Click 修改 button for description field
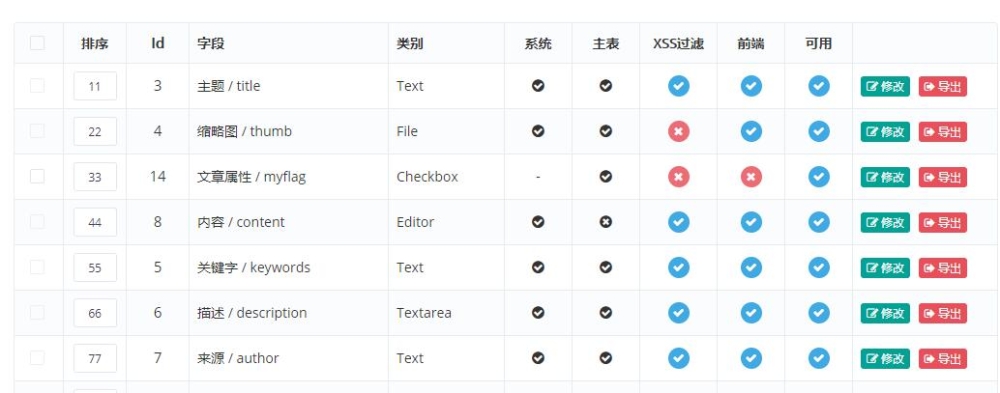 (x=885, y=313)
